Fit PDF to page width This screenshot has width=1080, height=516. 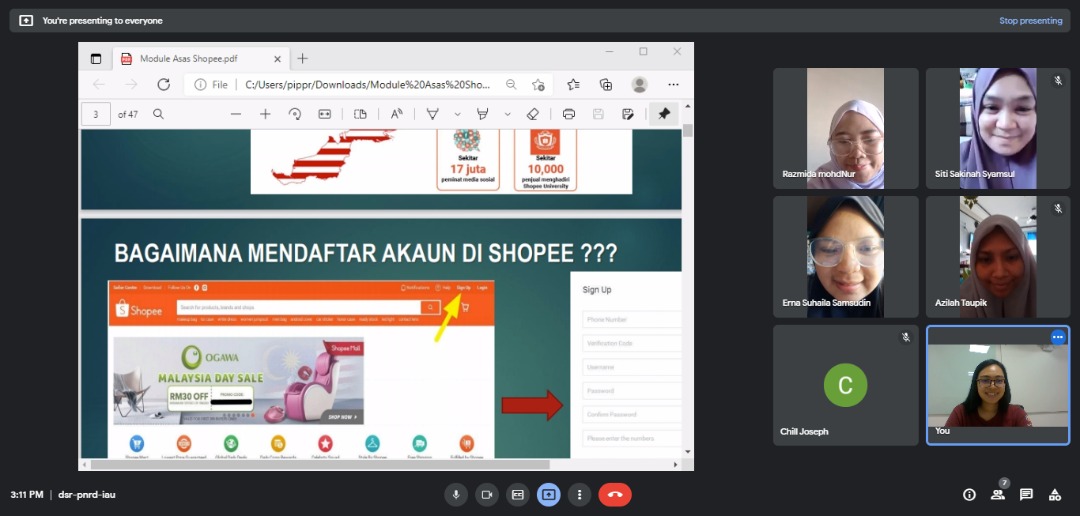click(324, 114)
